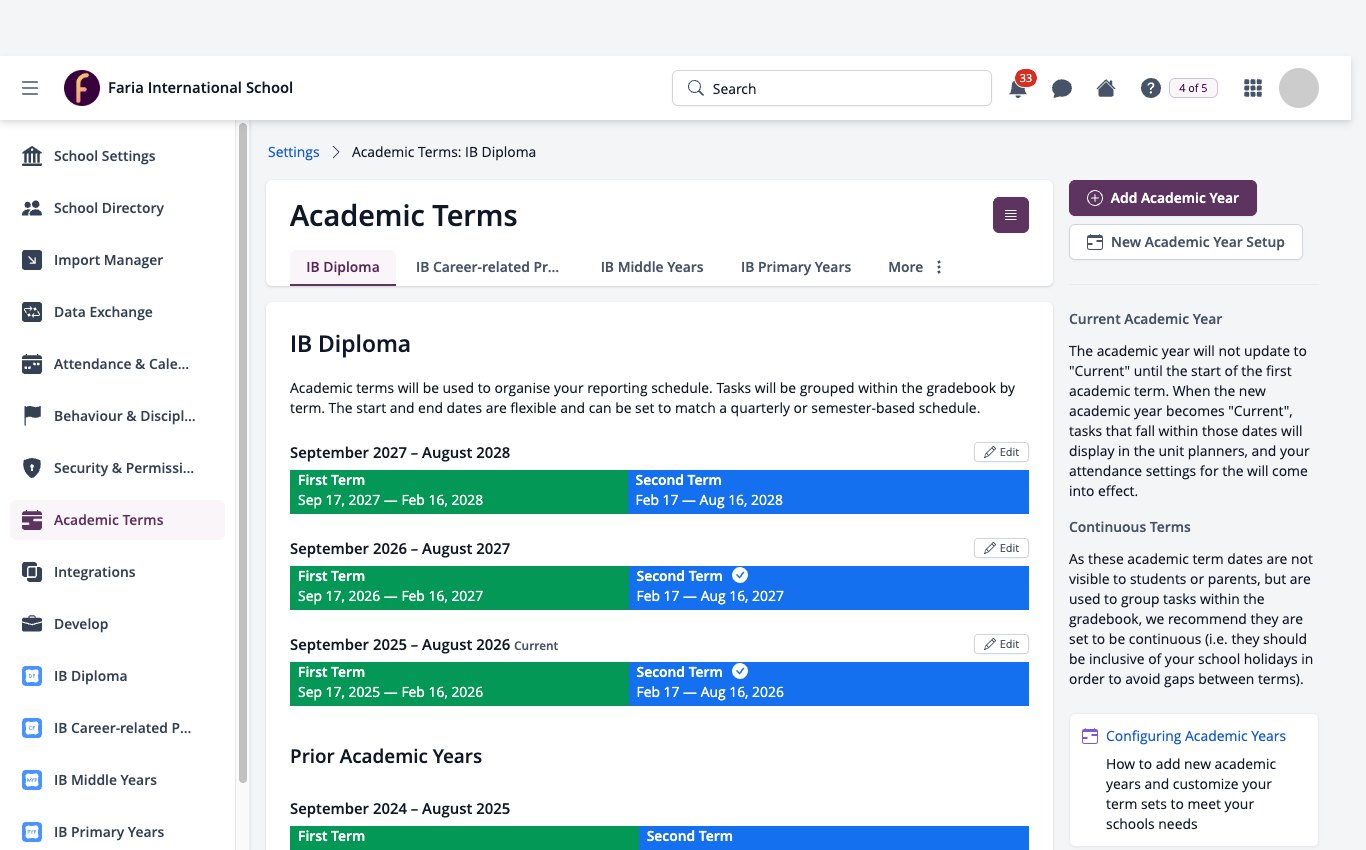The image size is (1366, 850).
Task: Open IB Primary Years in the sidebar
Action: pyautogui.click(x=117, y=832)
